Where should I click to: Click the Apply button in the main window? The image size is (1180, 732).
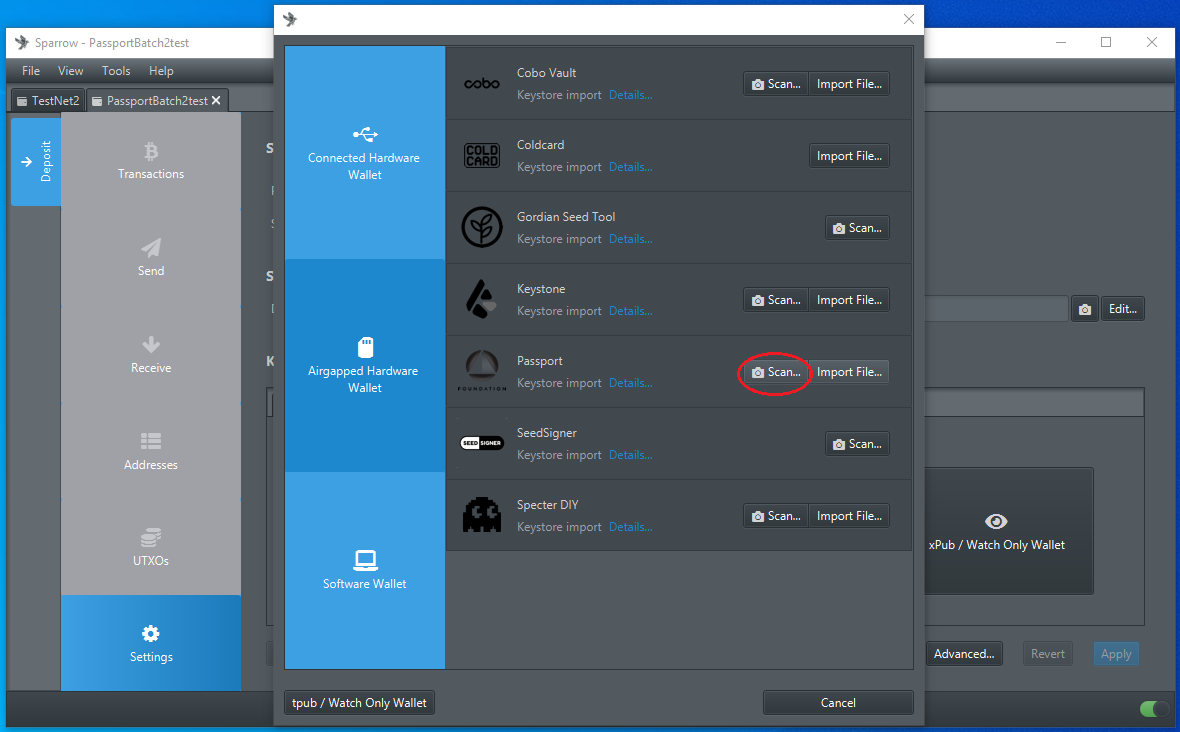[x=1116, y=654]
